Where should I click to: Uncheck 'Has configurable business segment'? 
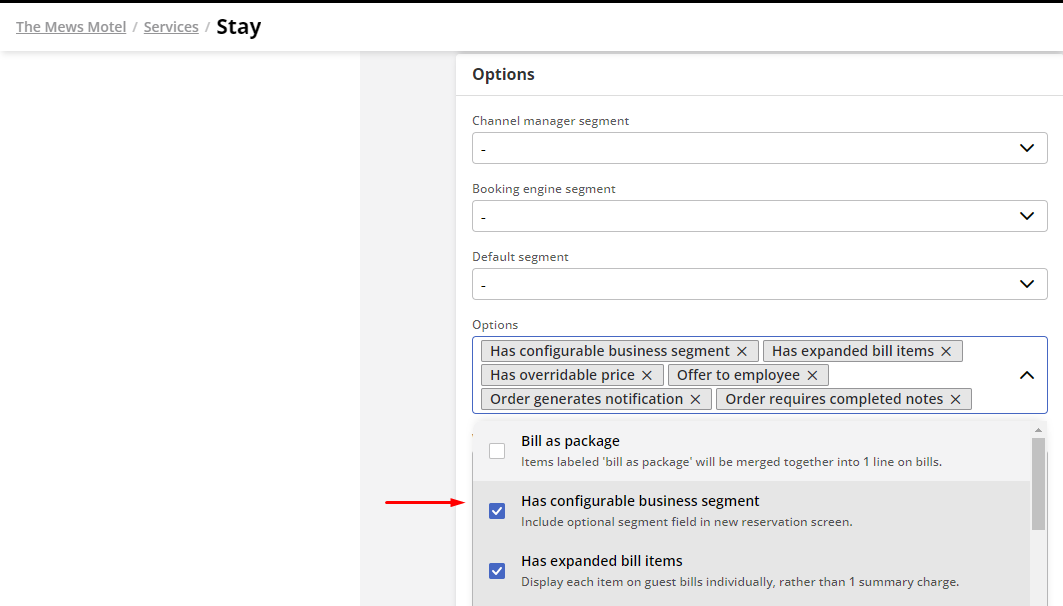[497, 510]
